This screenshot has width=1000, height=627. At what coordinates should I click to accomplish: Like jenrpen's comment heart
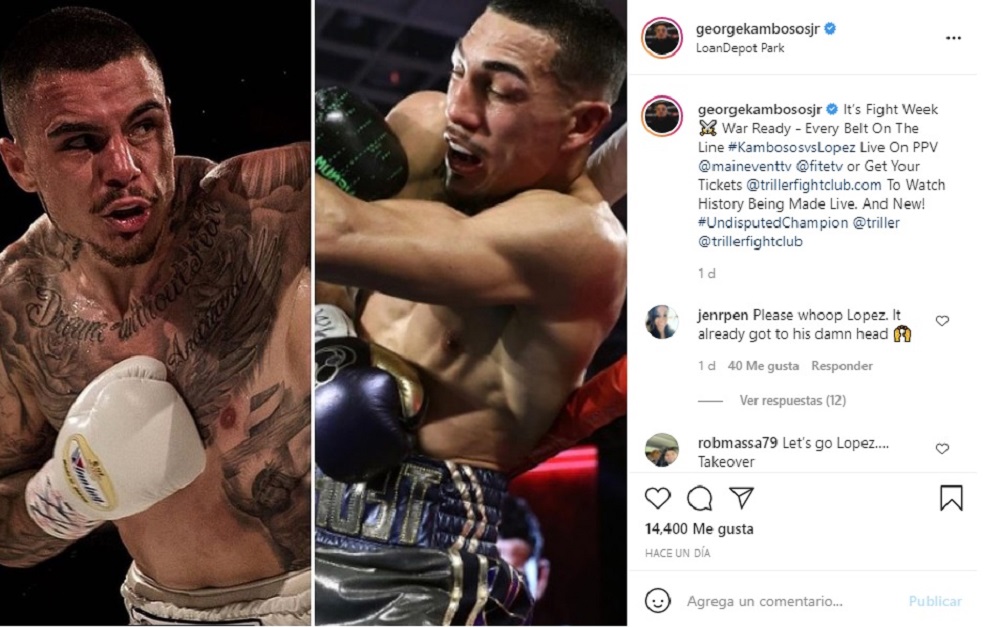point(942,321)
